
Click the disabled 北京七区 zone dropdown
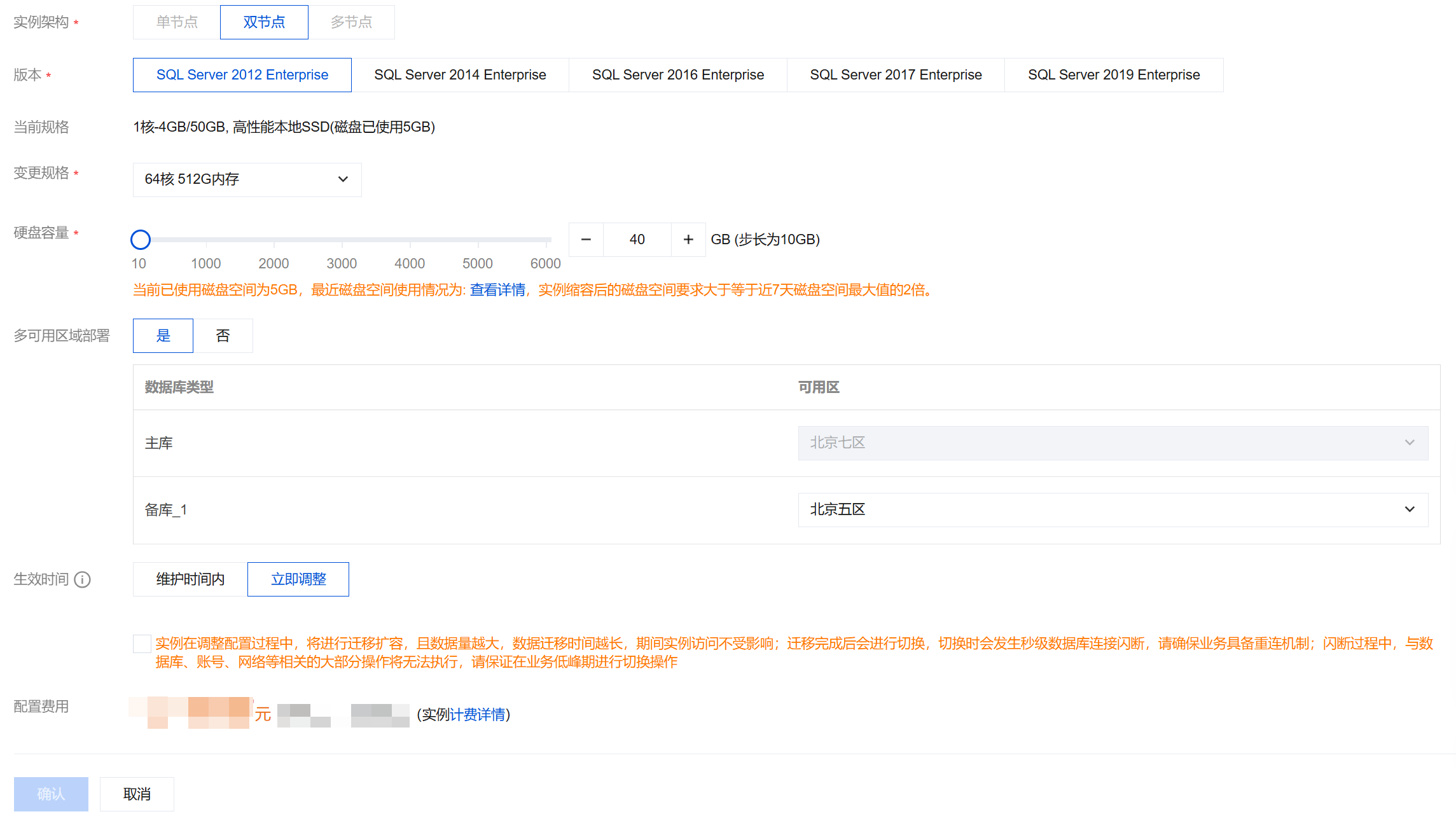1113,443
